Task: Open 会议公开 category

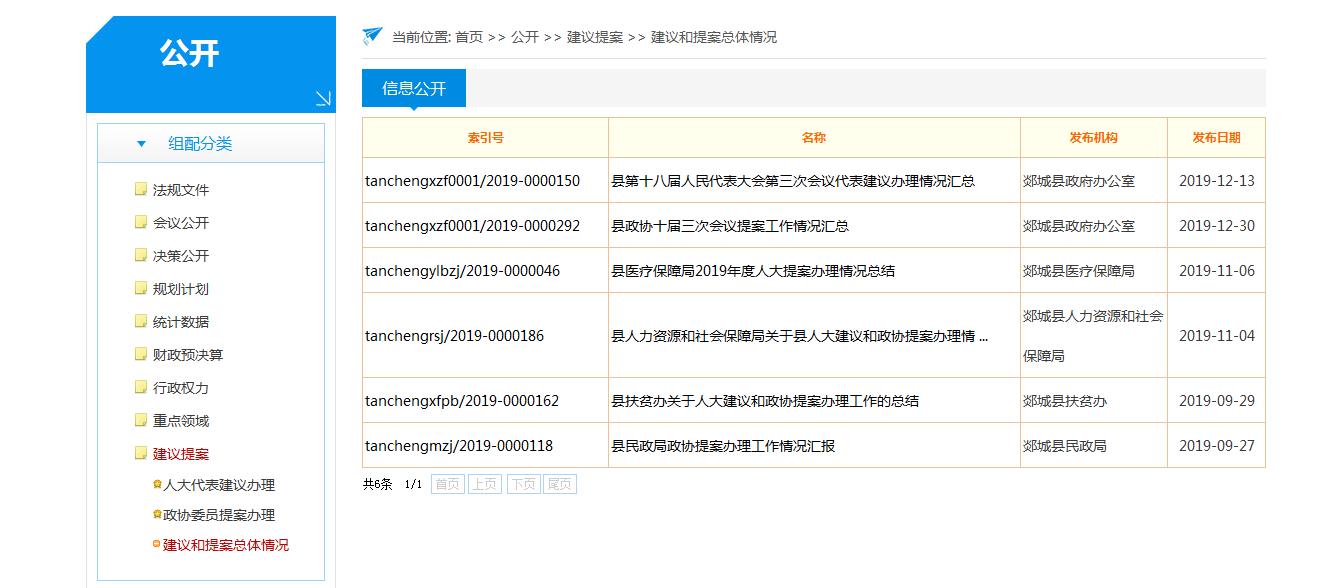Action: point(181,223)
